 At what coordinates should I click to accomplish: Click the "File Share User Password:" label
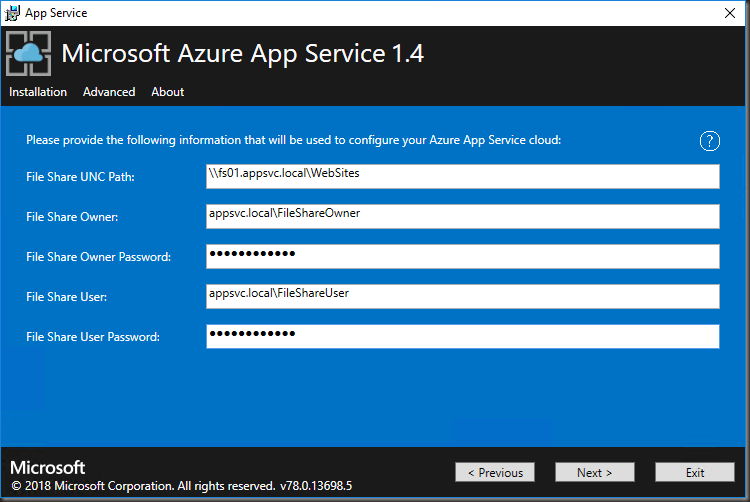click(93, 337)
